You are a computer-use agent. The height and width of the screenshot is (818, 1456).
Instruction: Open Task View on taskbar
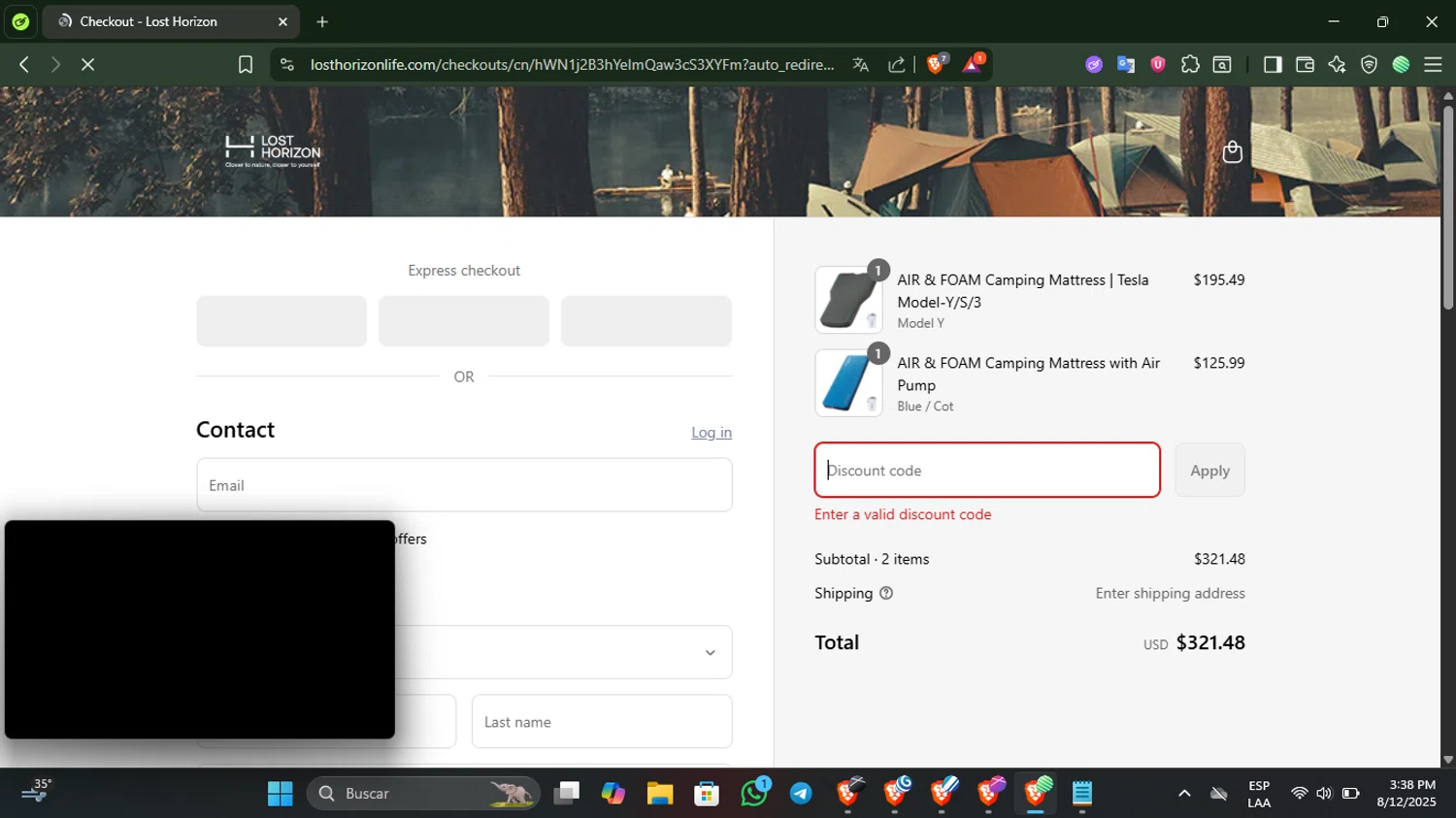coord(566,794)
